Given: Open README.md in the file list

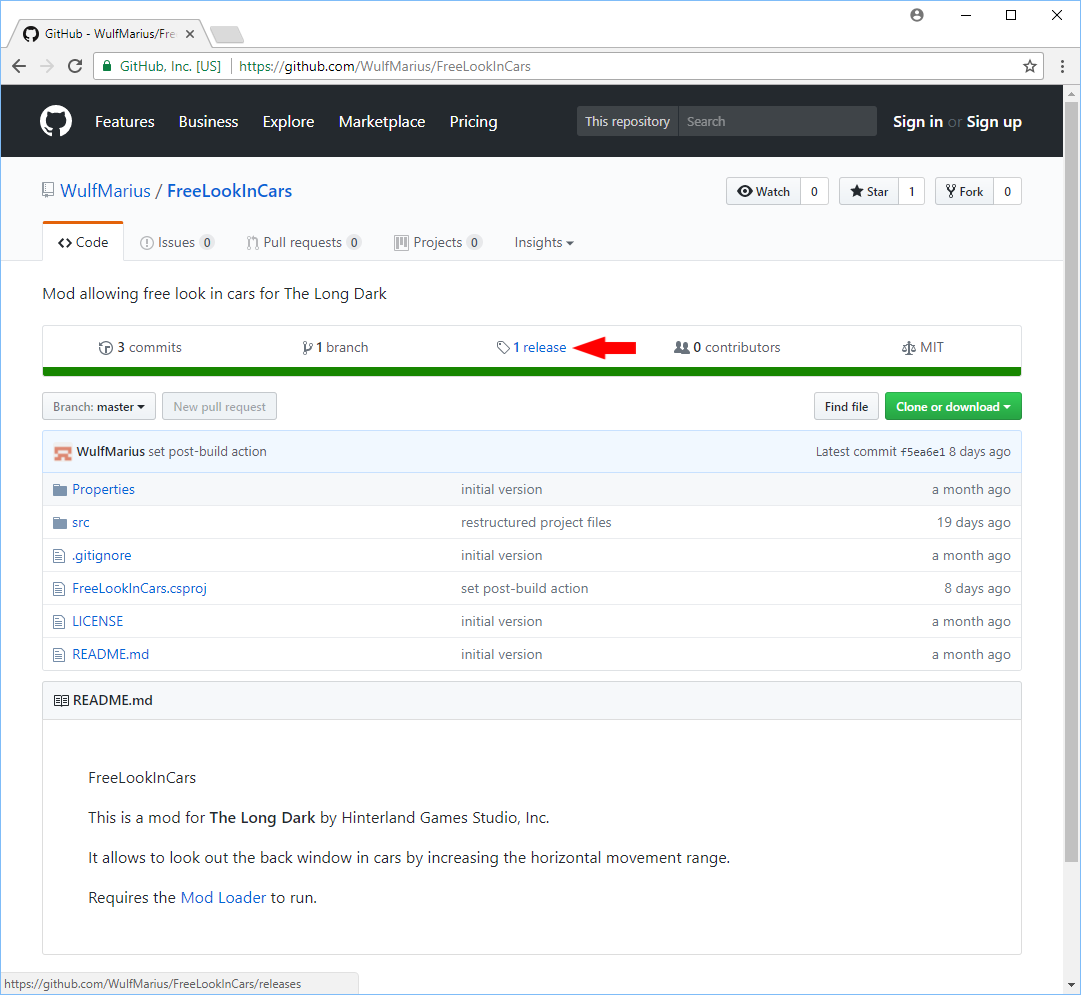Looking at the screenshot, I should pyautogui.click(x=110, y=655).
